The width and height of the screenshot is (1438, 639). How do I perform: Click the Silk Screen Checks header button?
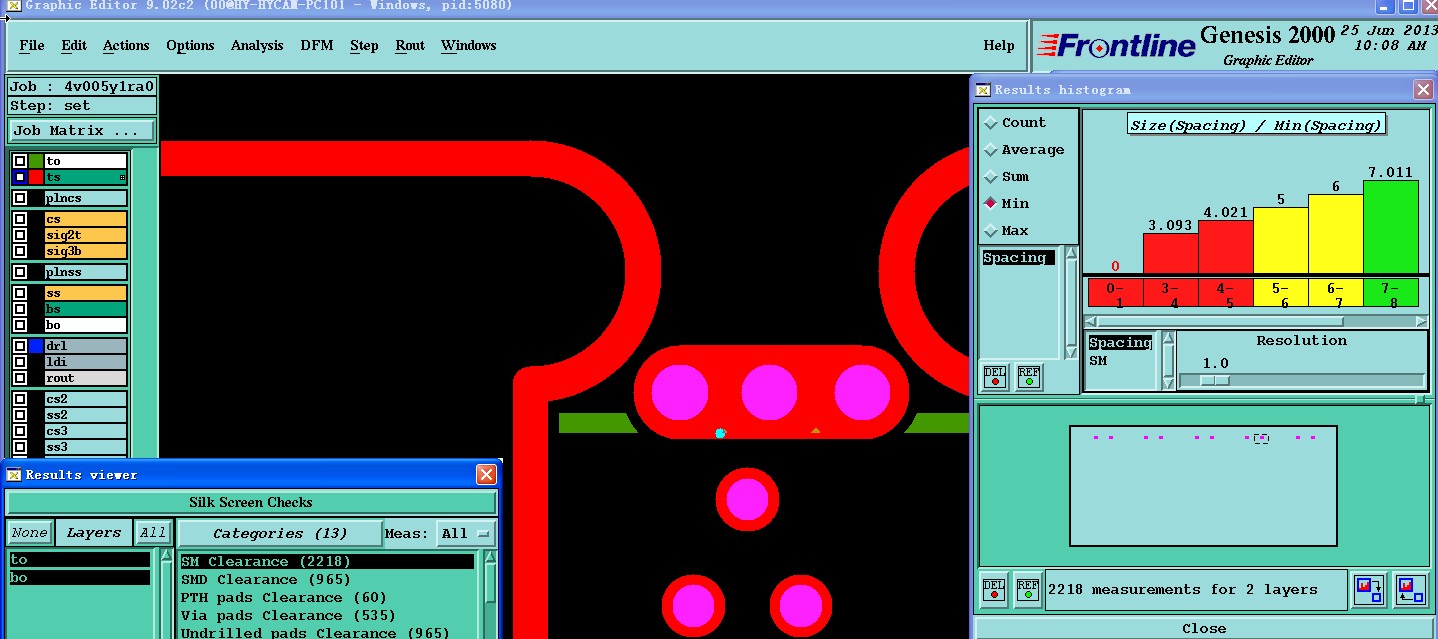(251, 503)
